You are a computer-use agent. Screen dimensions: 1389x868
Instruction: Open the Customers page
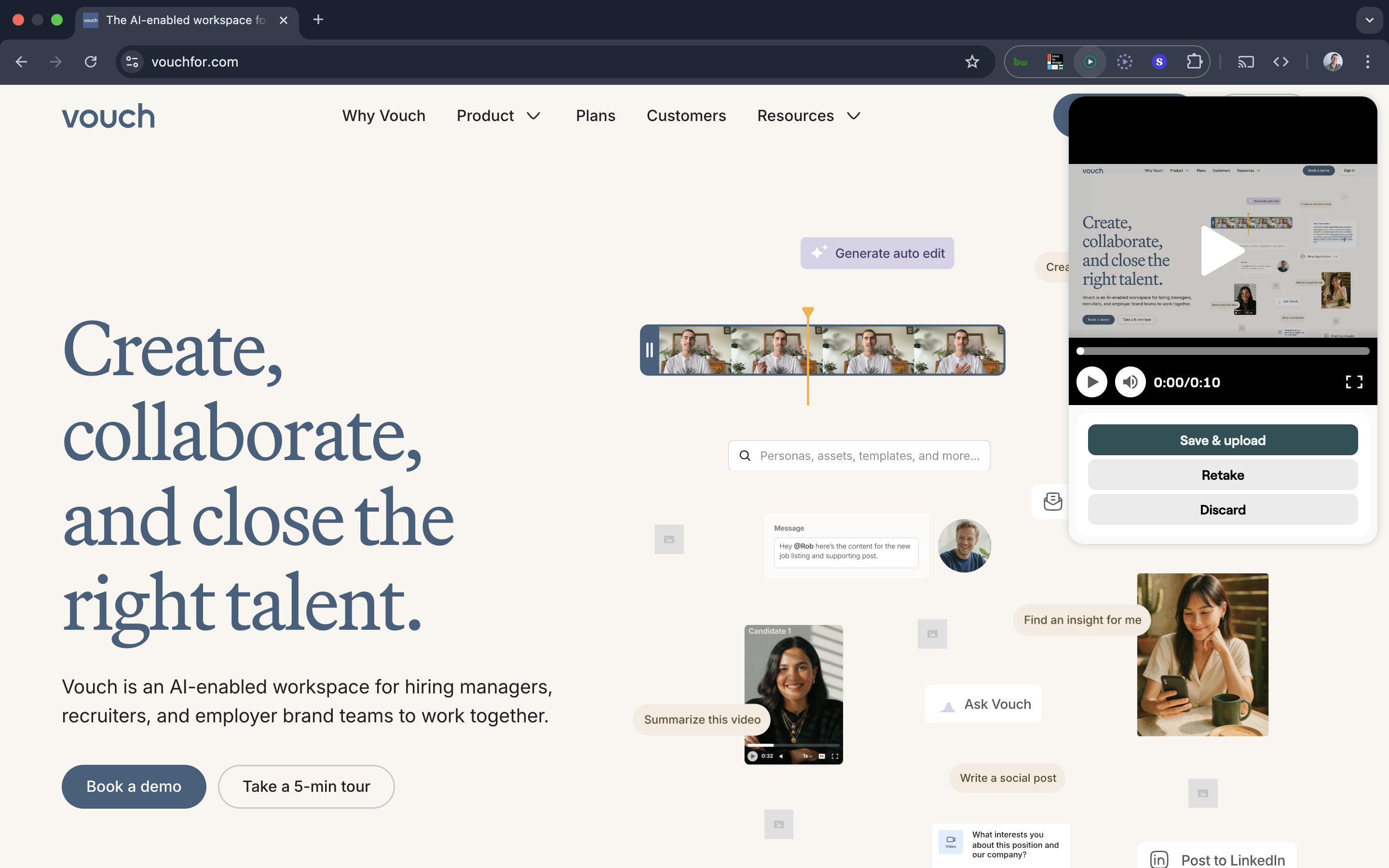pyautogui.click(x=686, y=116)
